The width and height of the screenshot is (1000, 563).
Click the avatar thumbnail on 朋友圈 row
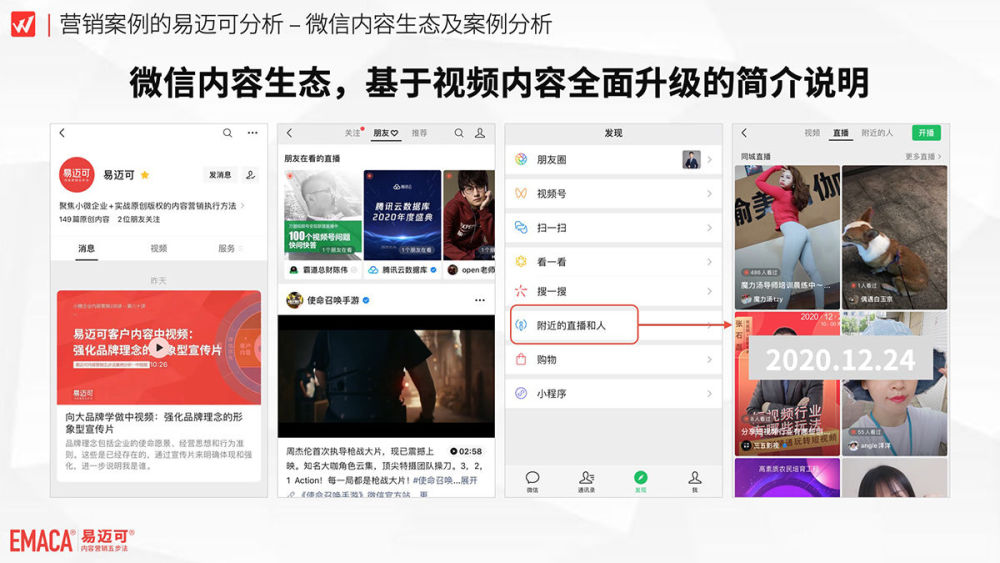[x=691, y=159]
